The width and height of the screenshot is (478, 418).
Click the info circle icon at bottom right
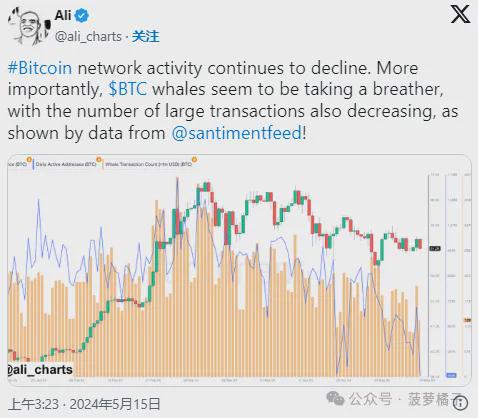460,403
